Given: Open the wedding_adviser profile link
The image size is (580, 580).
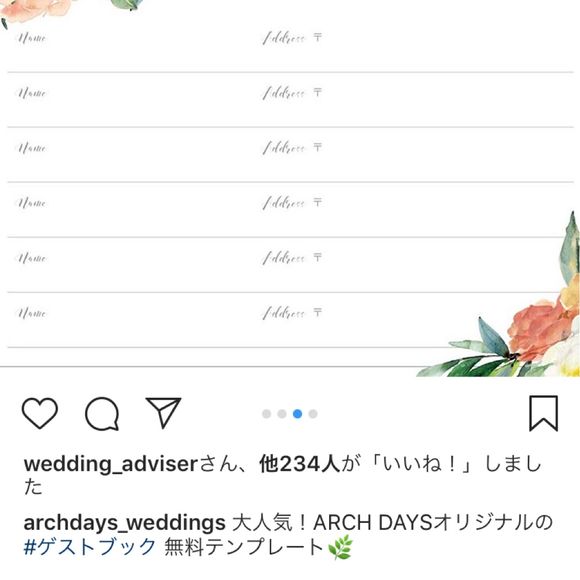Looking at the screenshot, I should (x=111, y=464).
